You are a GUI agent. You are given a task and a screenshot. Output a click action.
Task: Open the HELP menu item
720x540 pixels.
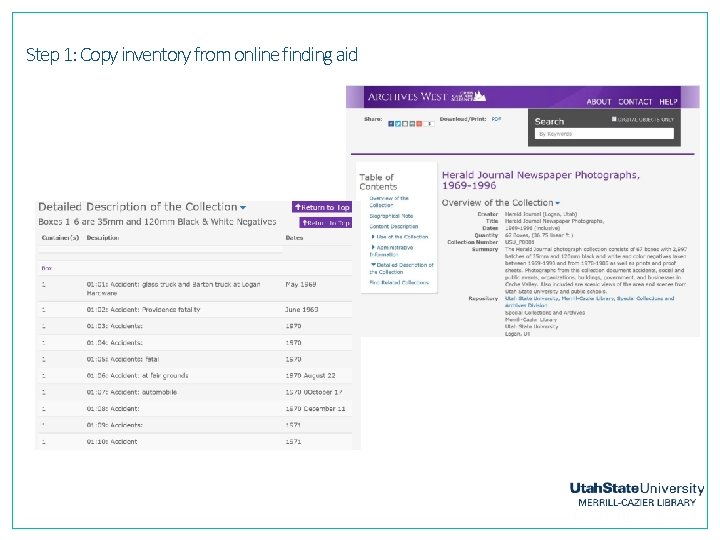[668, 102]
